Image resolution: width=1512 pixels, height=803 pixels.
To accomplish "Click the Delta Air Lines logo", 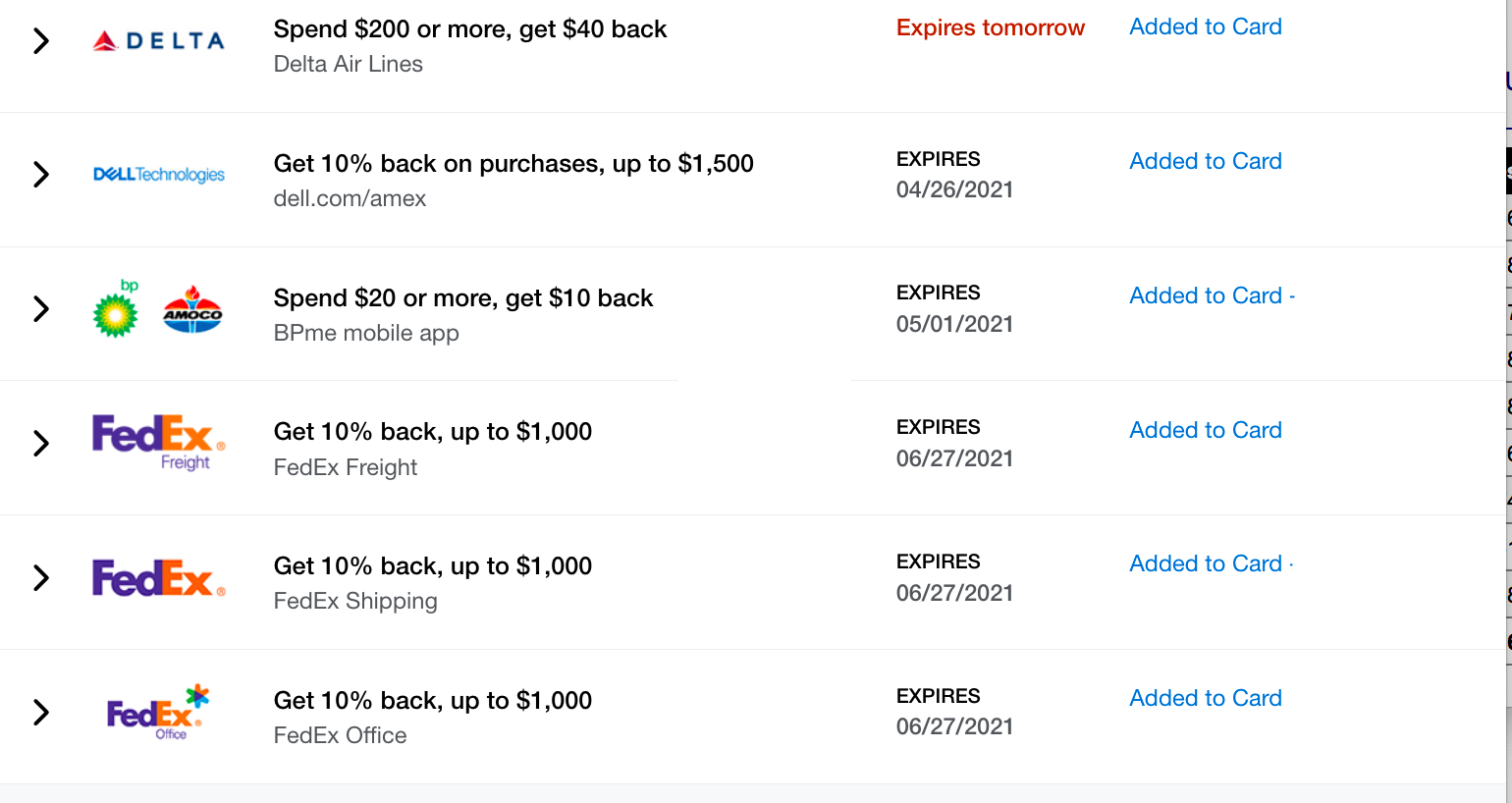I will point(158,41).
